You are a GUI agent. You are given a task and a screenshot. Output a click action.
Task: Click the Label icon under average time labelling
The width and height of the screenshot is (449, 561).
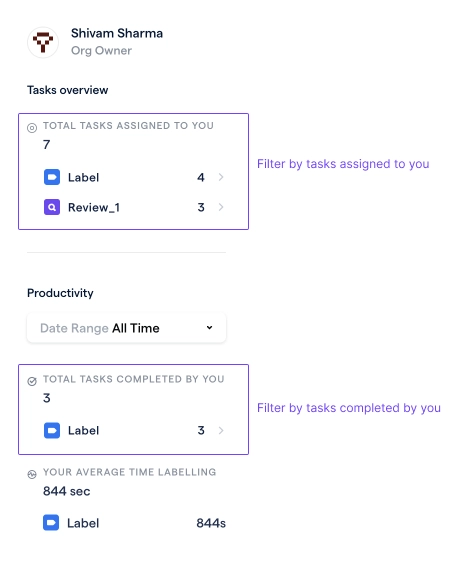click(x=51, y=523)
